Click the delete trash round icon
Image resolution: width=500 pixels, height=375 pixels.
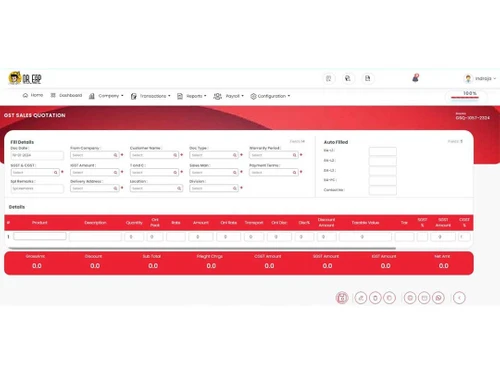pos(375,298)
